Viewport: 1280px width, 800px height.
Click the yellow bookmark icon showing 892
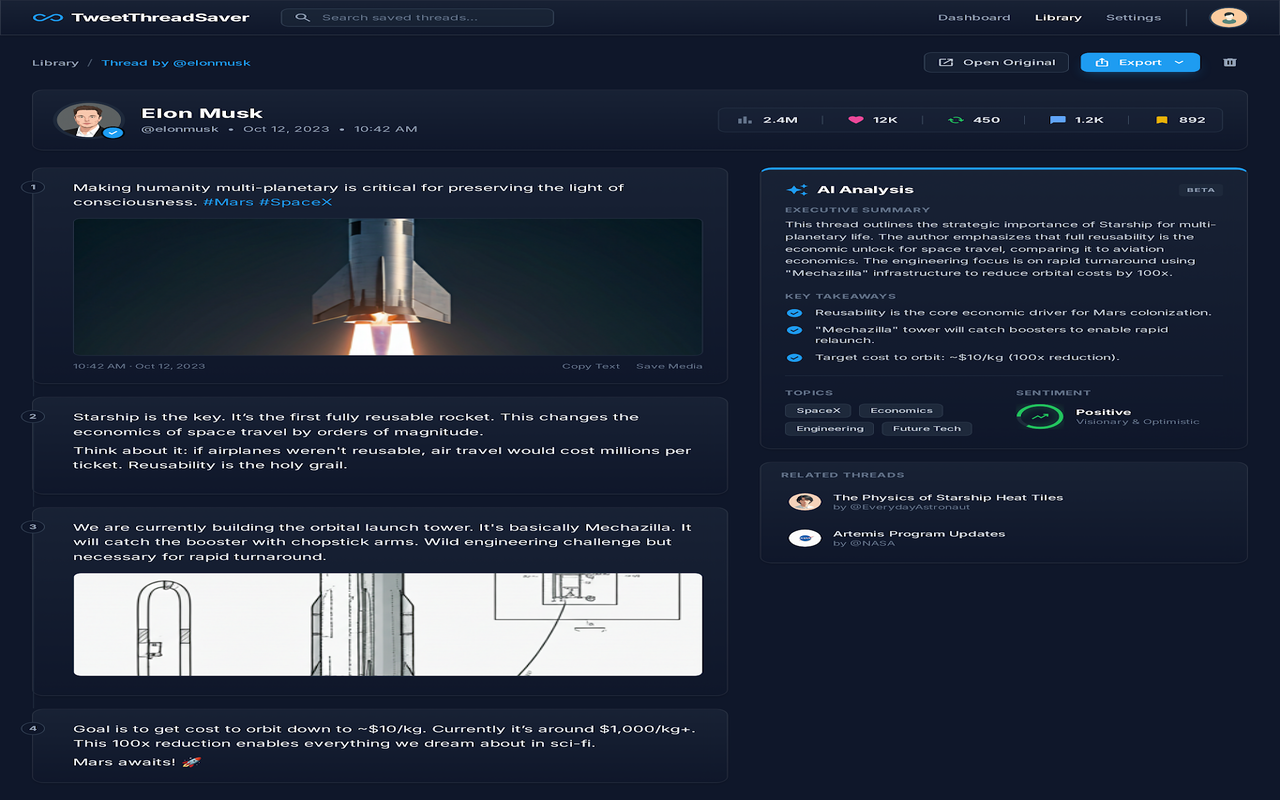pos(1162,119)
